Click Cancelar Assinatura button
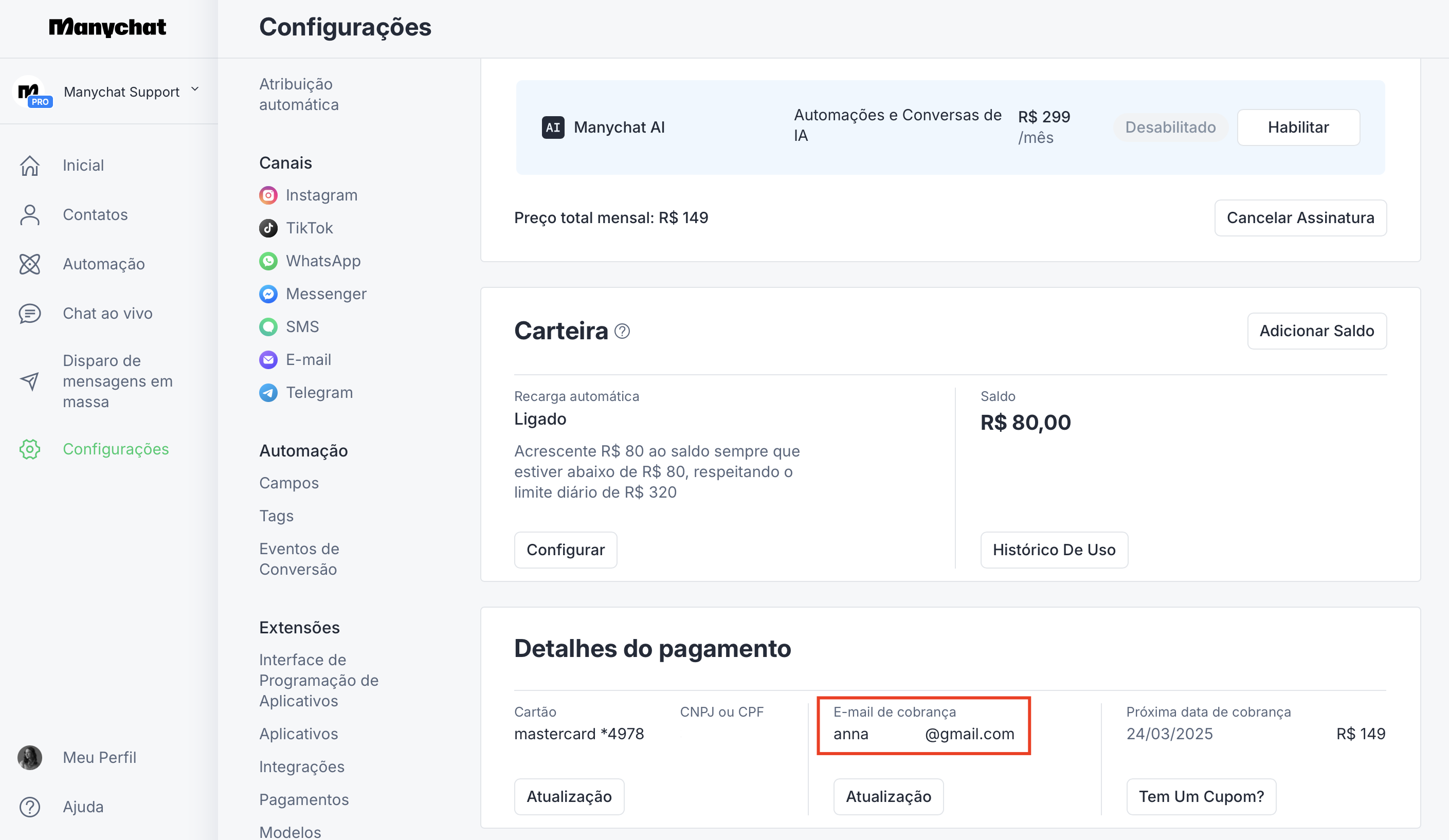Image resolution: width=1449 pixels, height=840 pixels. (x=1300, y=218)
